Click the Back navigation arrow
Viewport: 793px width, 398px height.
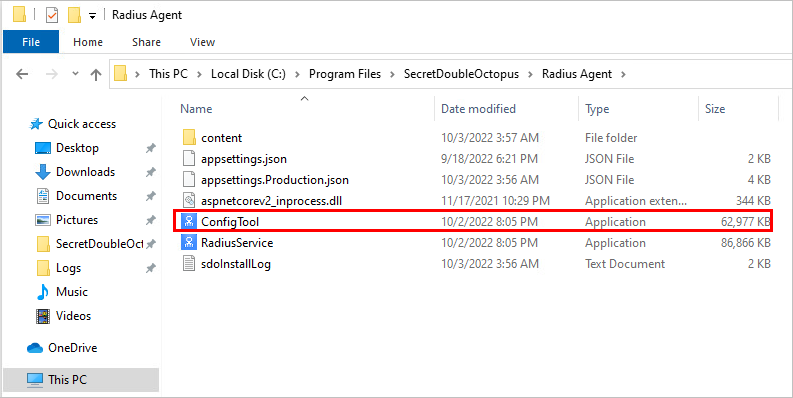click(22, 74)
